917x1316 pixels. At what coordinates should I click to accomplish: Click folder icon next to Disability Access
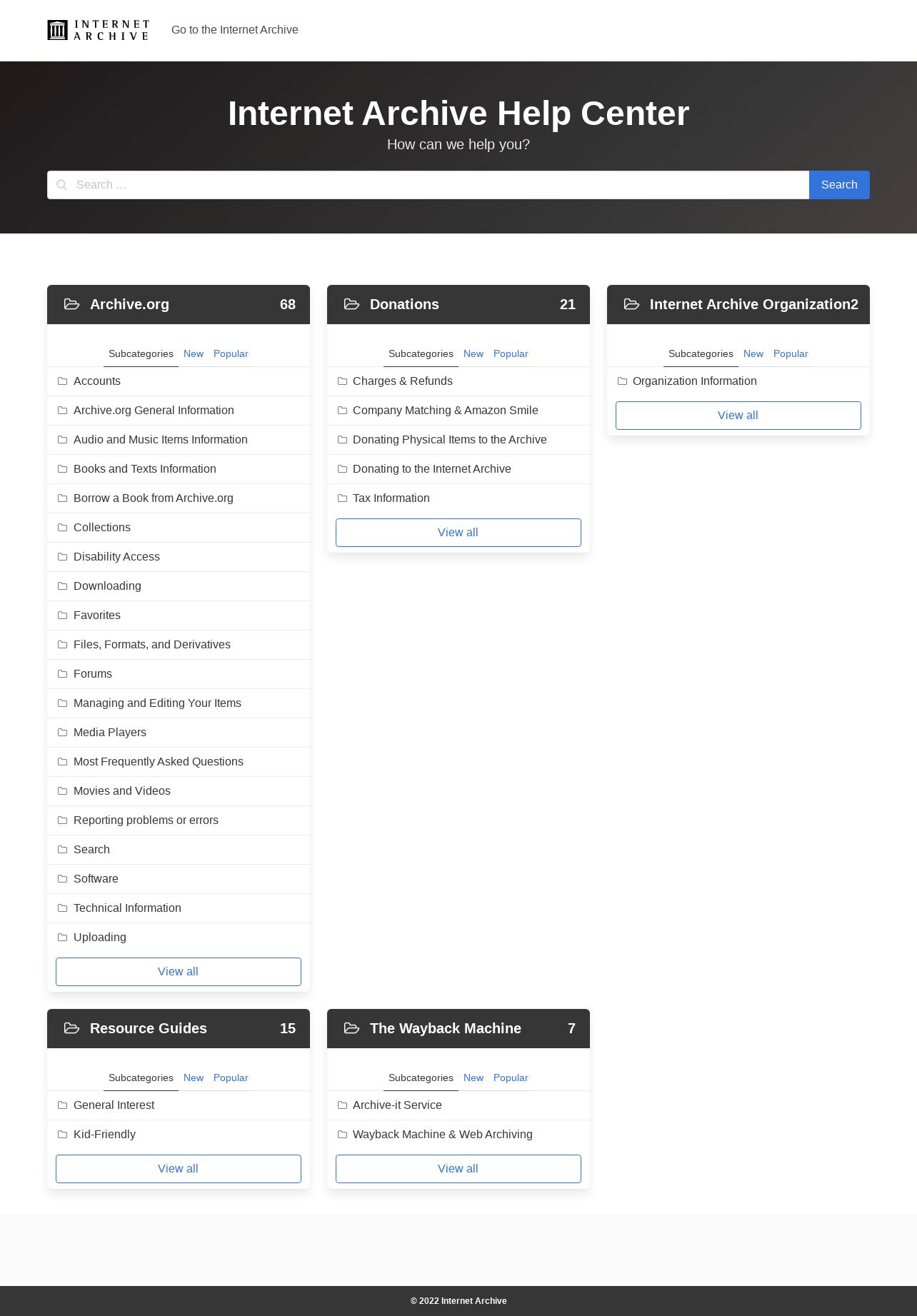62,557
